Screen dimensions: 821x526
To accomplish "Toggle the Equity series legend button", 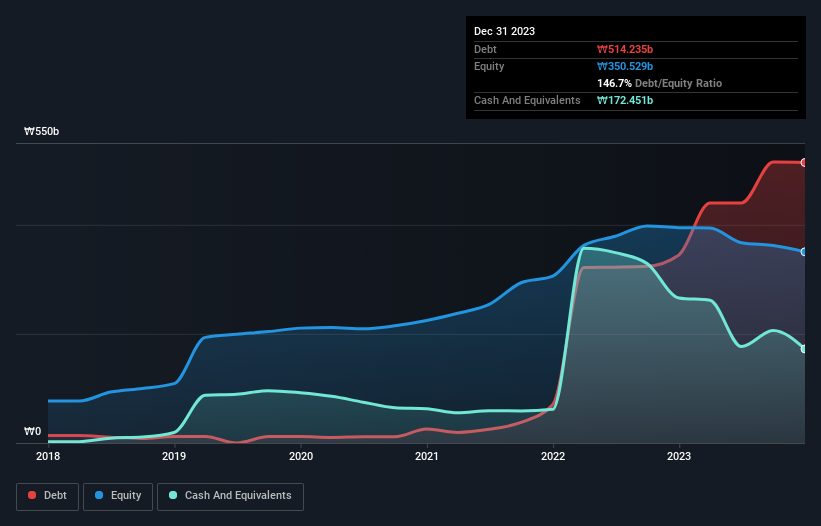I will click(x=118, y=496).
